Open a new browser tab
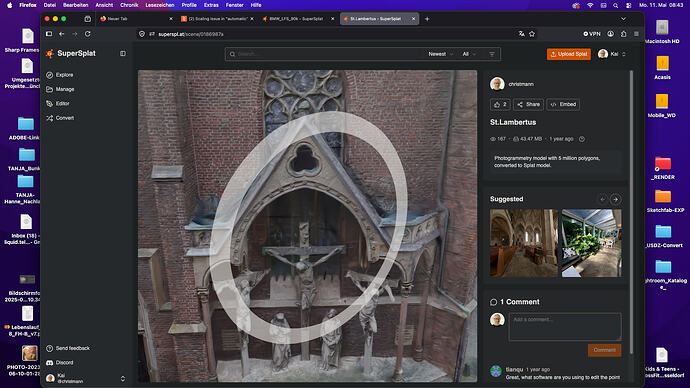The height and width of the screenshot is (388, 690). tap(427, 19)
